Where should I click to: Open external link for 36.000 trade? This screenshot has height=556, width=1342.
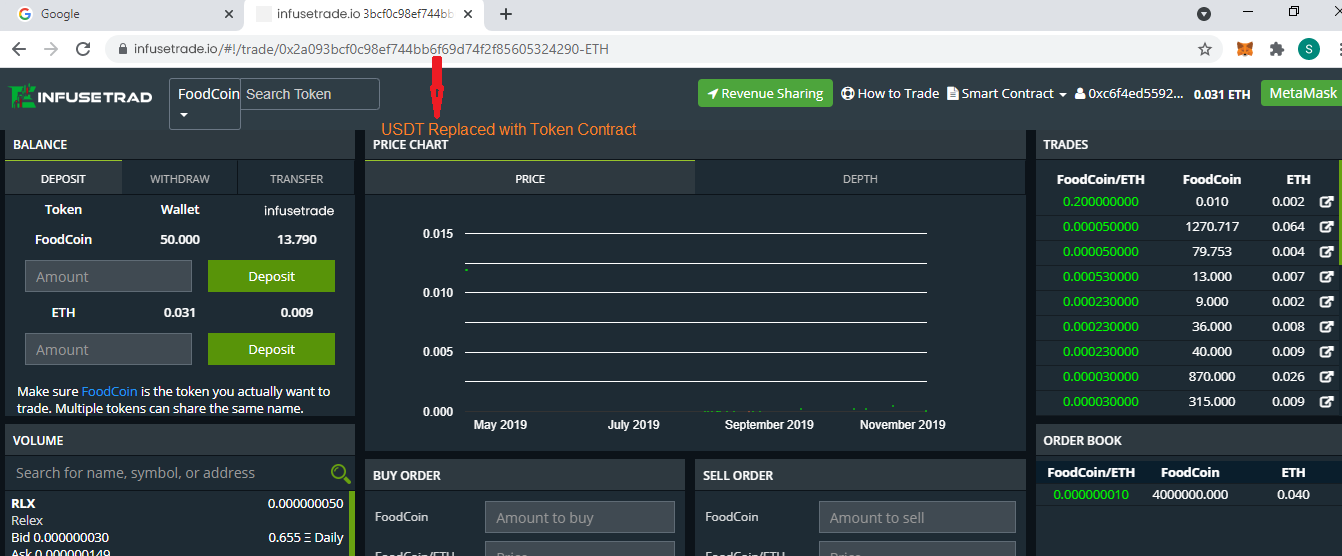pos(1326,327)
